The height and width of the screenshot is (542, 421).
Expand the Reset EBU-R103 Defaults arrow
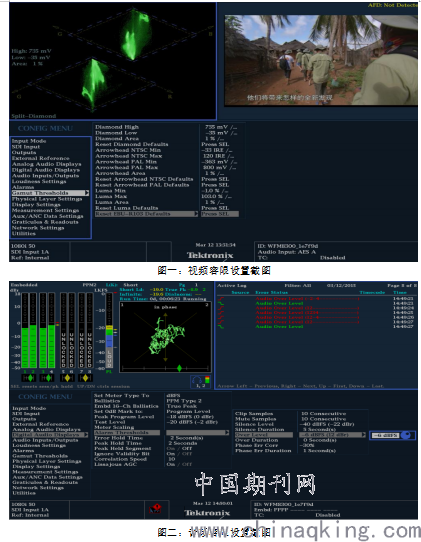196,214
